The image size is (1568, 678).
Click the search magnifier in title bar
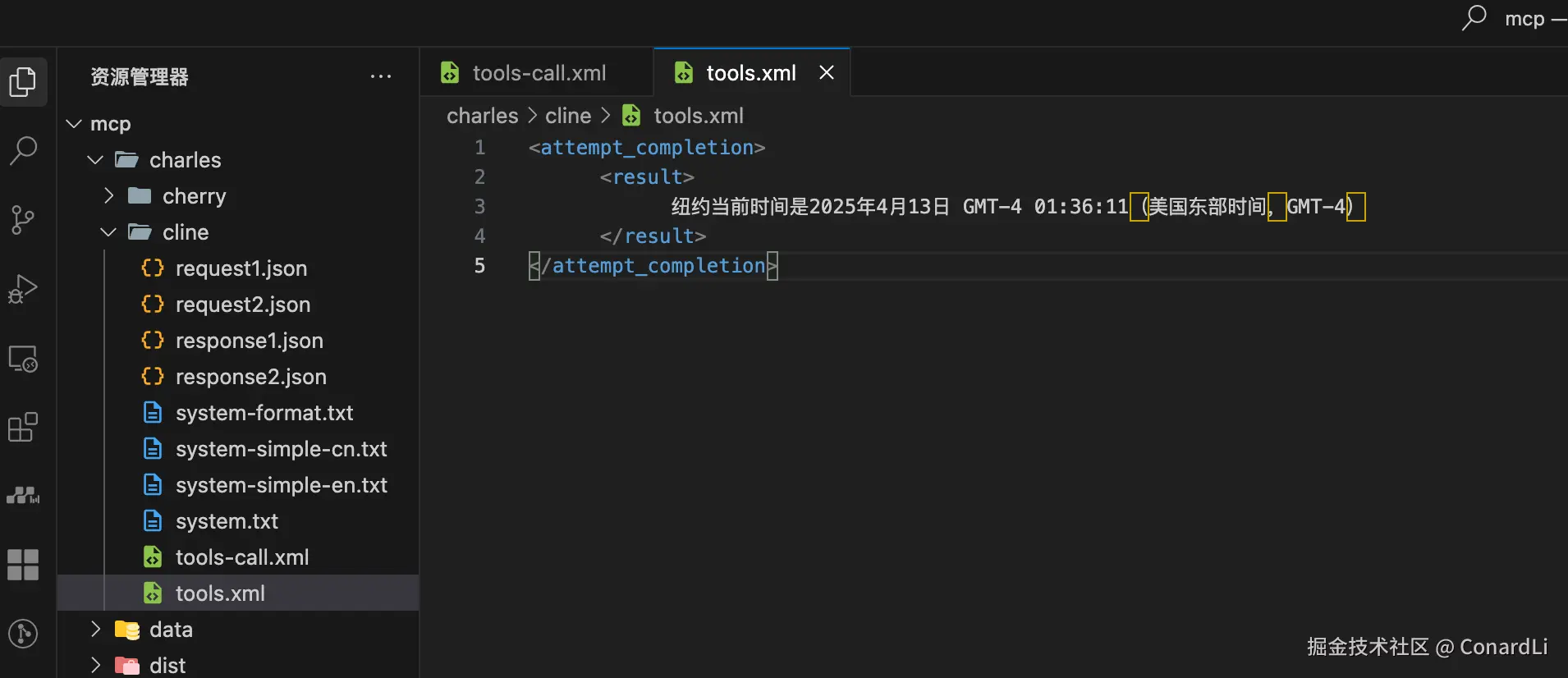pyautogui.click(x=1474, y=18)
